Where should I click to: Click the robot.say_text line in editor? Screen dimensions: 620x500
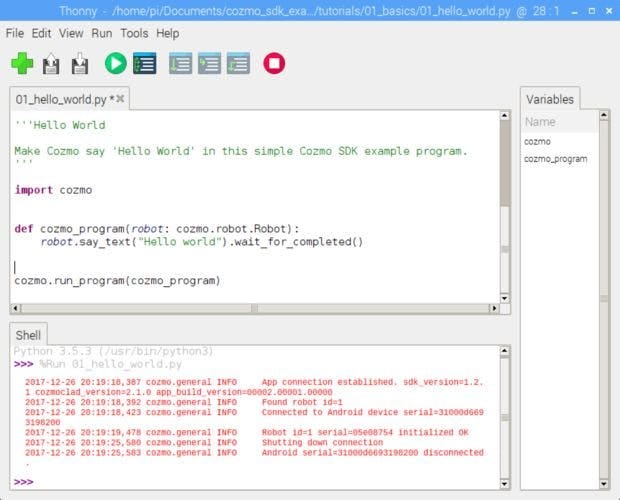pyautogui.click(x=202, y=242)
